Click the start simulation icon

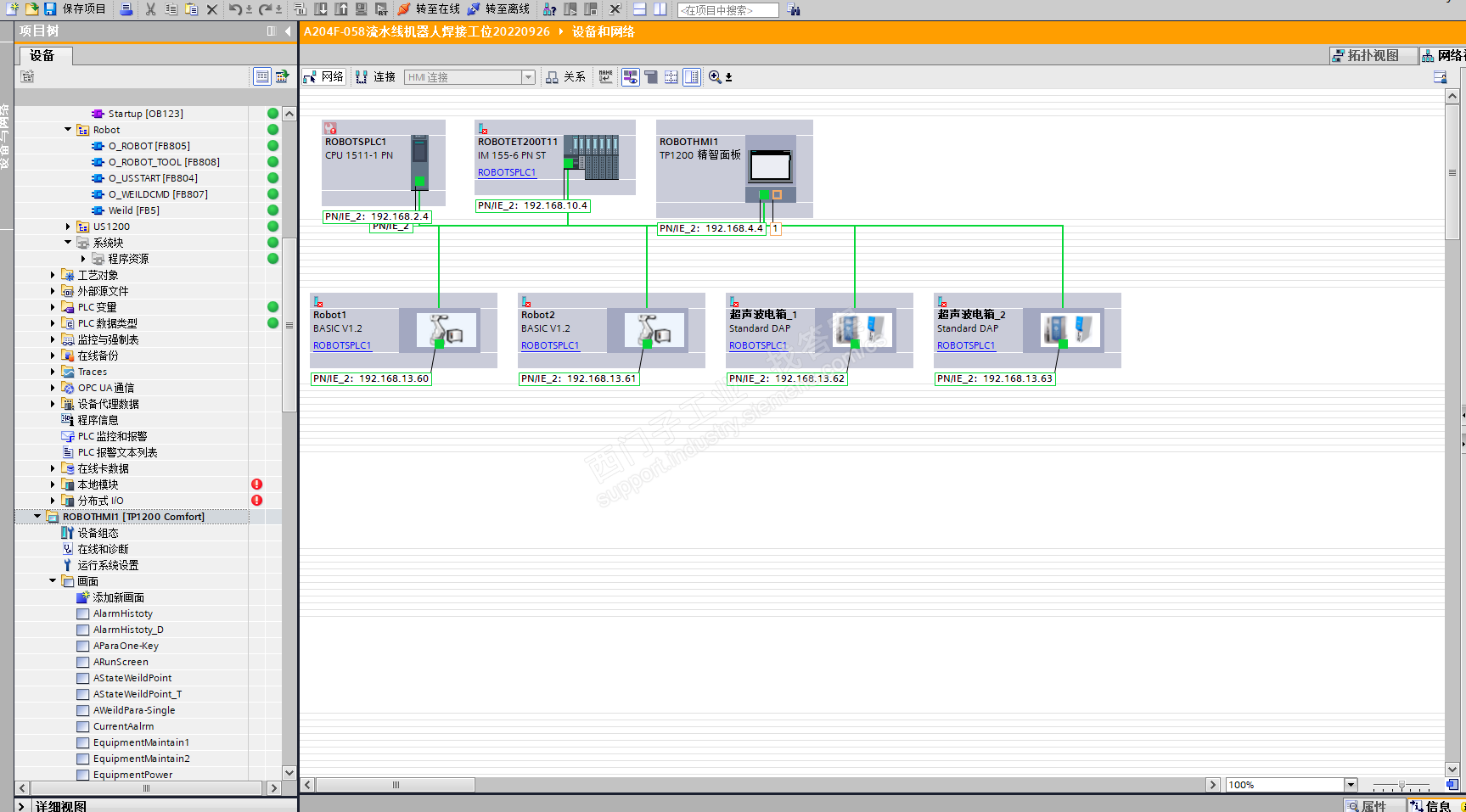pyautogui.click(x=361, y=9)
